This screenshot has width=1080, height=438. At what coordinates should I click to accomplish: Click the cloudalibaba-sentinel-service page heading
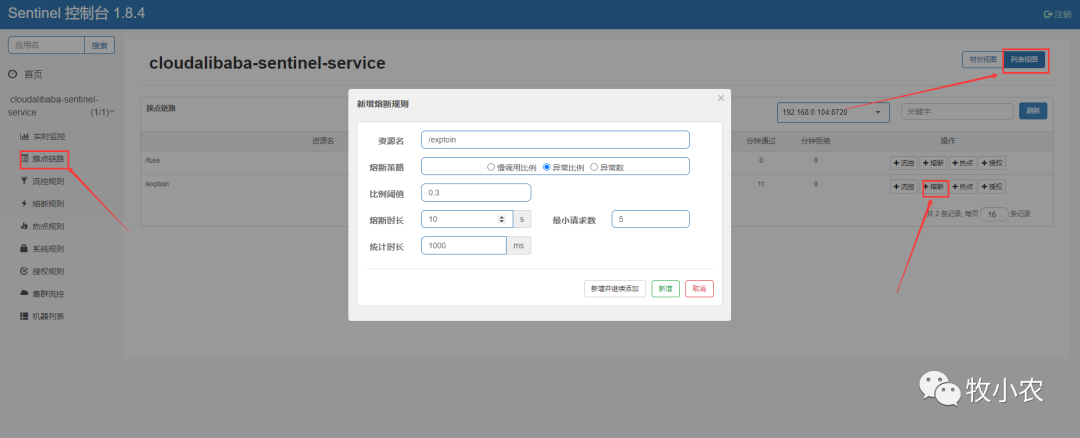pyautogui.click(x=267, y=63)
